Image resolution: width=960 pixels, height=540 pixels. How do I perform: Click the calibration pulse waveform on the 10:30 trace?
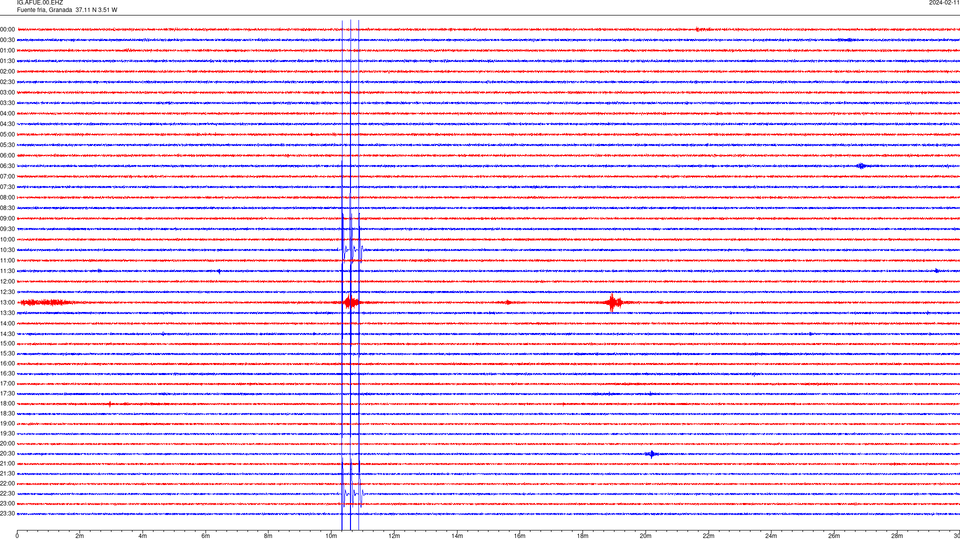[x=352, y=250]
